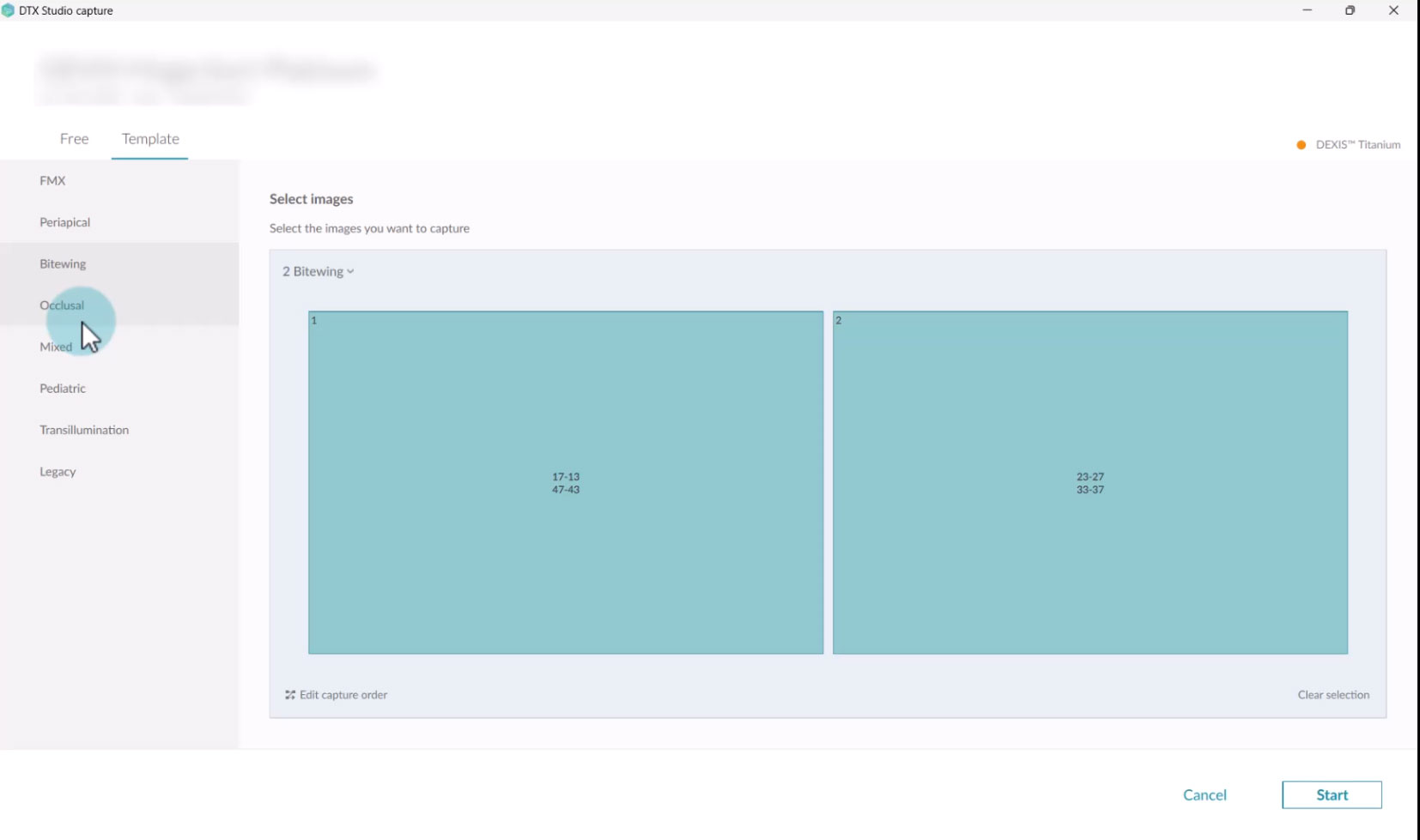This screenshot has height=840, width=1420.
Task: Click the Edit capture order shuffle icon
Action: 290,695
